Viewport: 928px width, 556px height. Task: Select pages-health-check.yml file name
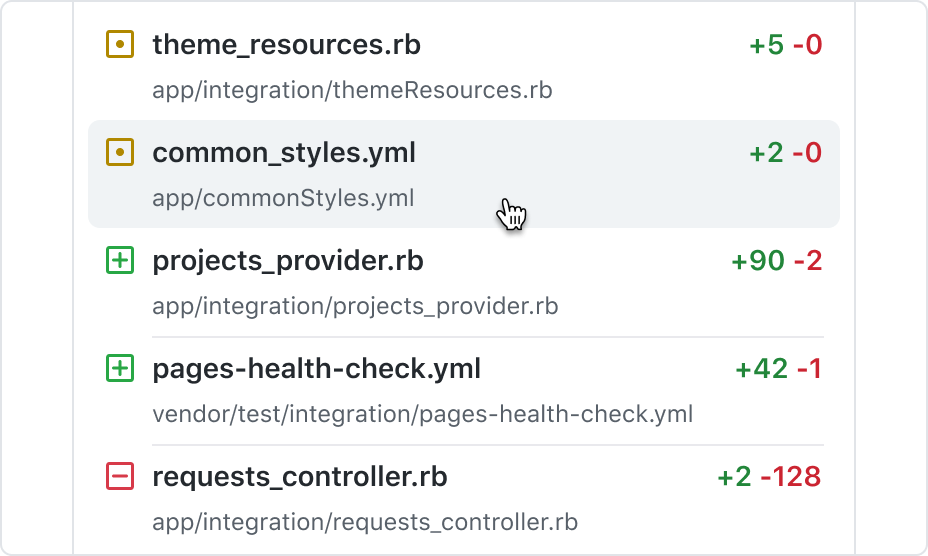coord(317,369)
